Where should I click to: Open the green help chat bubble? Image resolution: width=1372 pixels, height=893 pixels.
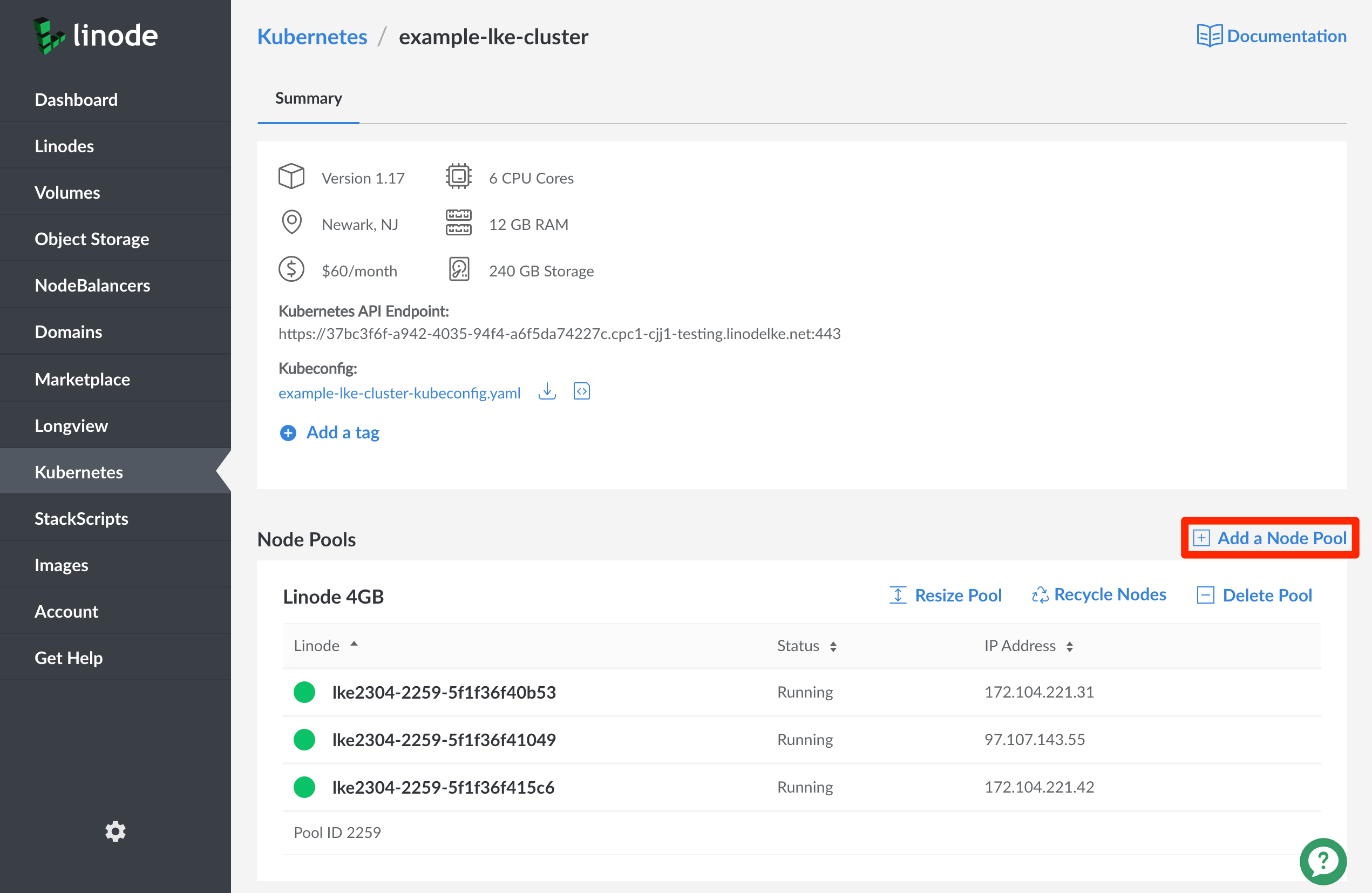click(x=1322, y=861)
